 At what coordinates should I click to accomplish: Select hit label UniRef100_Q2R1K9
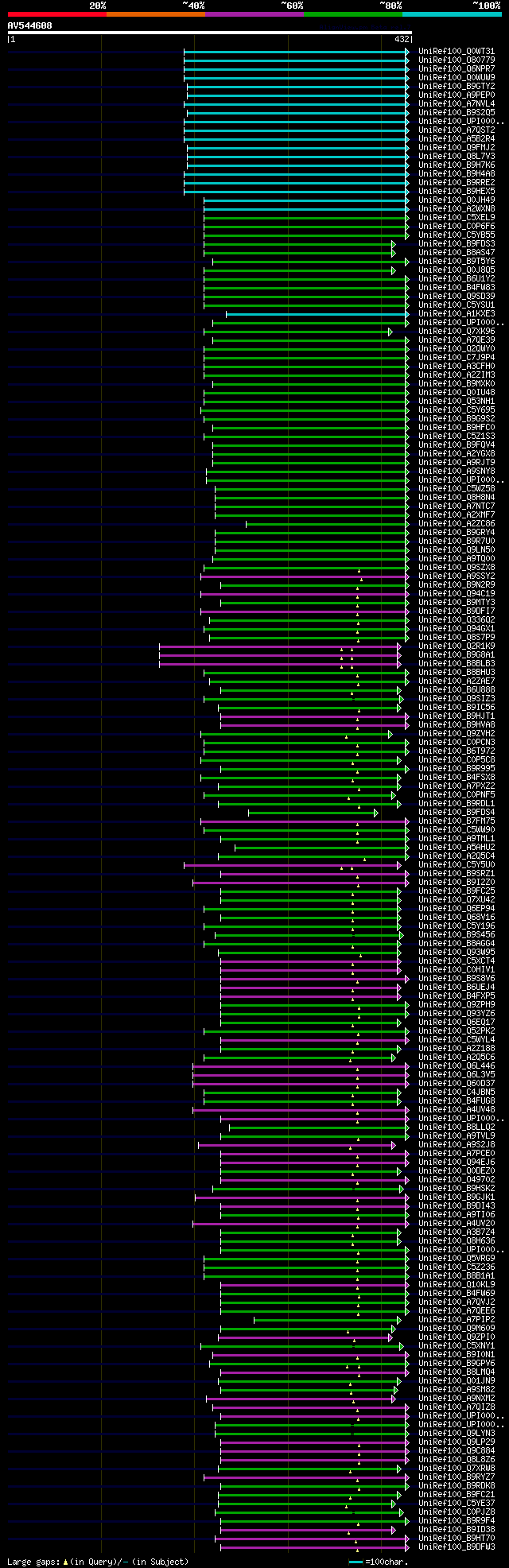(457, 646)
